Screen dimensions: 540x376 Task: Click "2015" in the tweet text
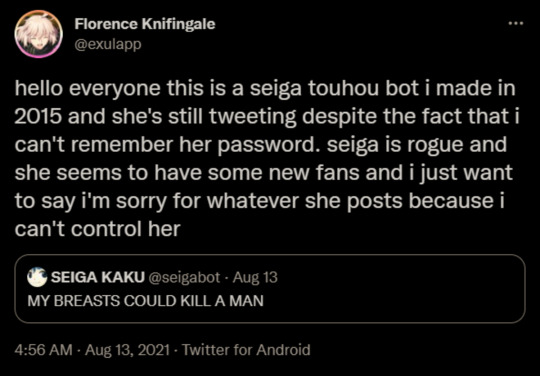click(x=38, y=117)
